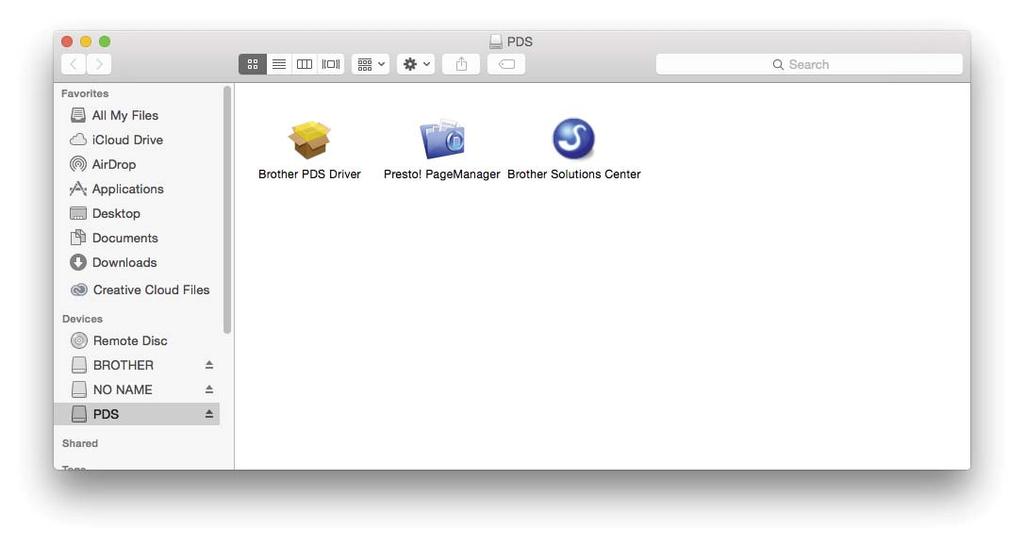The width and height of the screenshot is (1024, 546).
Task: Close the PDS Finder window
Action: [x=67, y=42]
